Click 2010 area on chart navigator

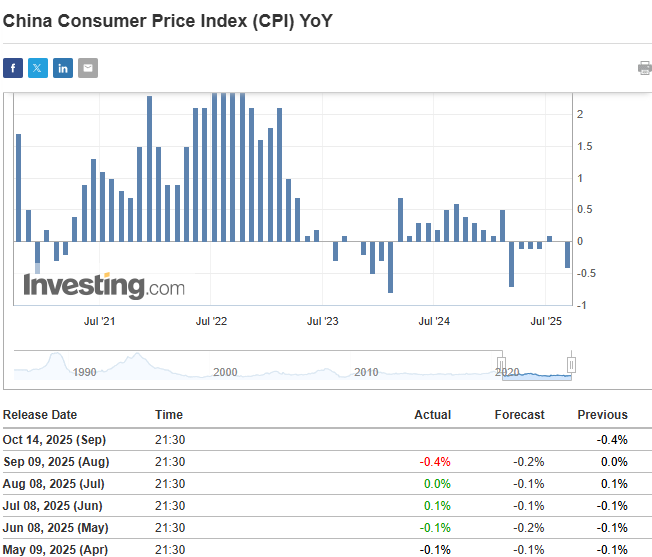tap(366, 371)
